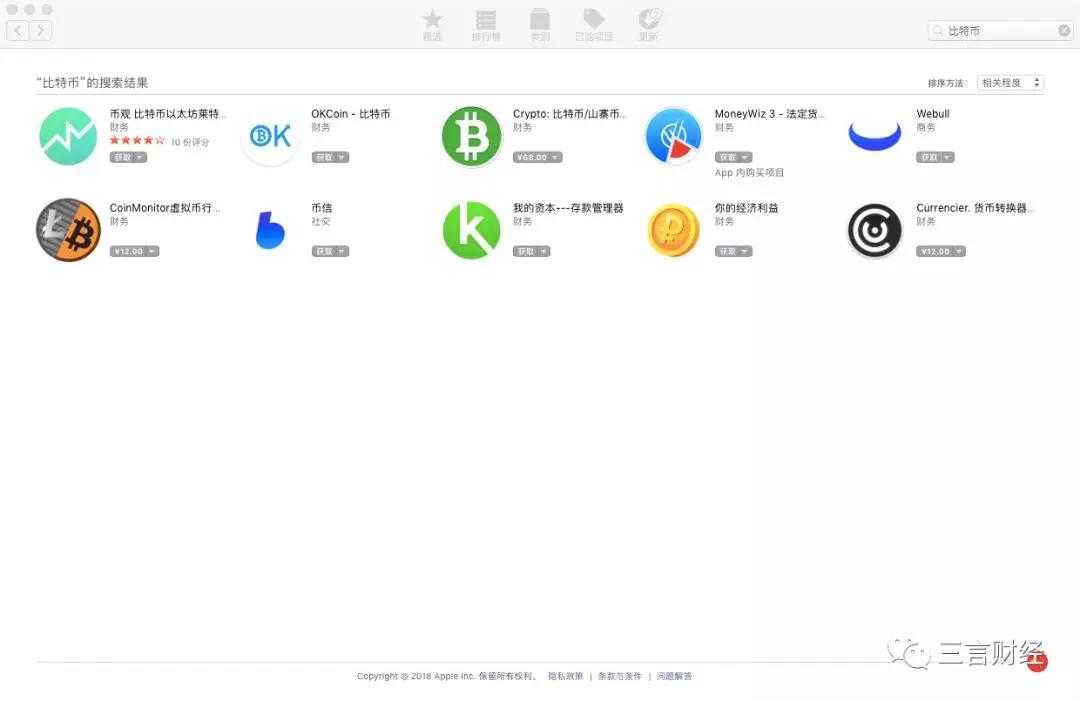Open the 问题解答 footer link

tap(674, 676)
